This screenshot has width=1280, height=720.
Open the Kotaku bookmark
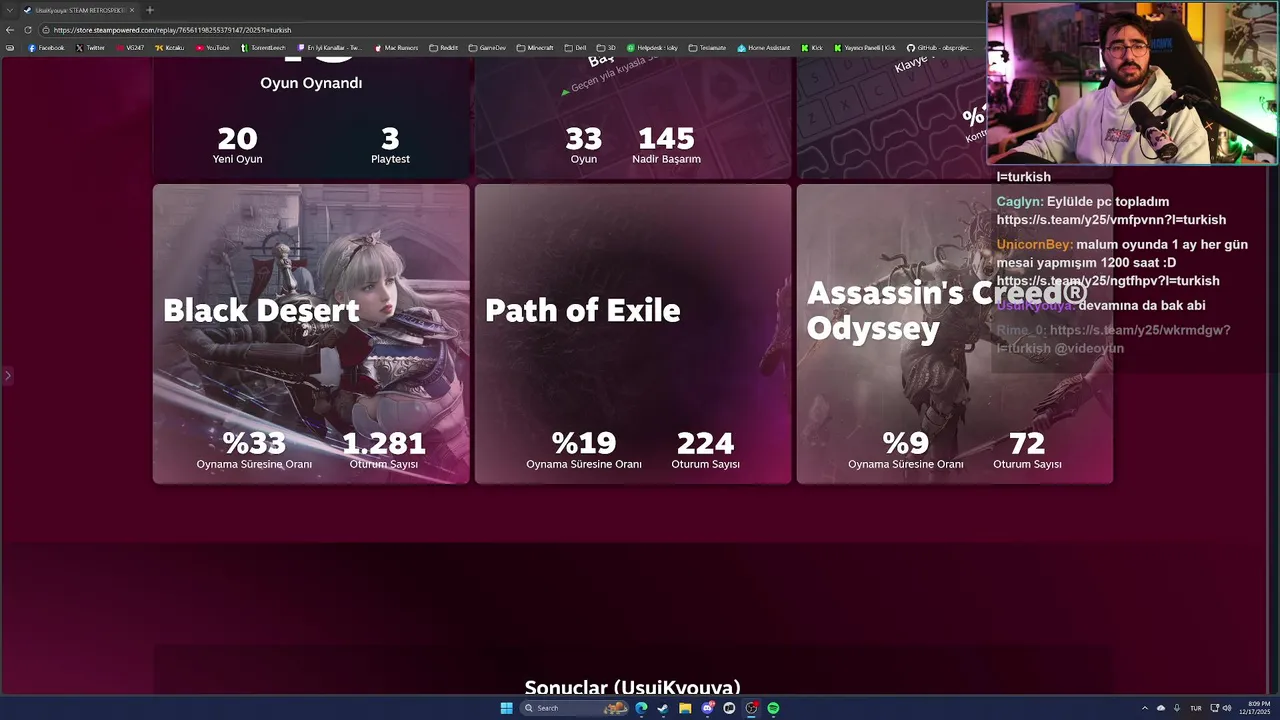[x=170, y=48]
